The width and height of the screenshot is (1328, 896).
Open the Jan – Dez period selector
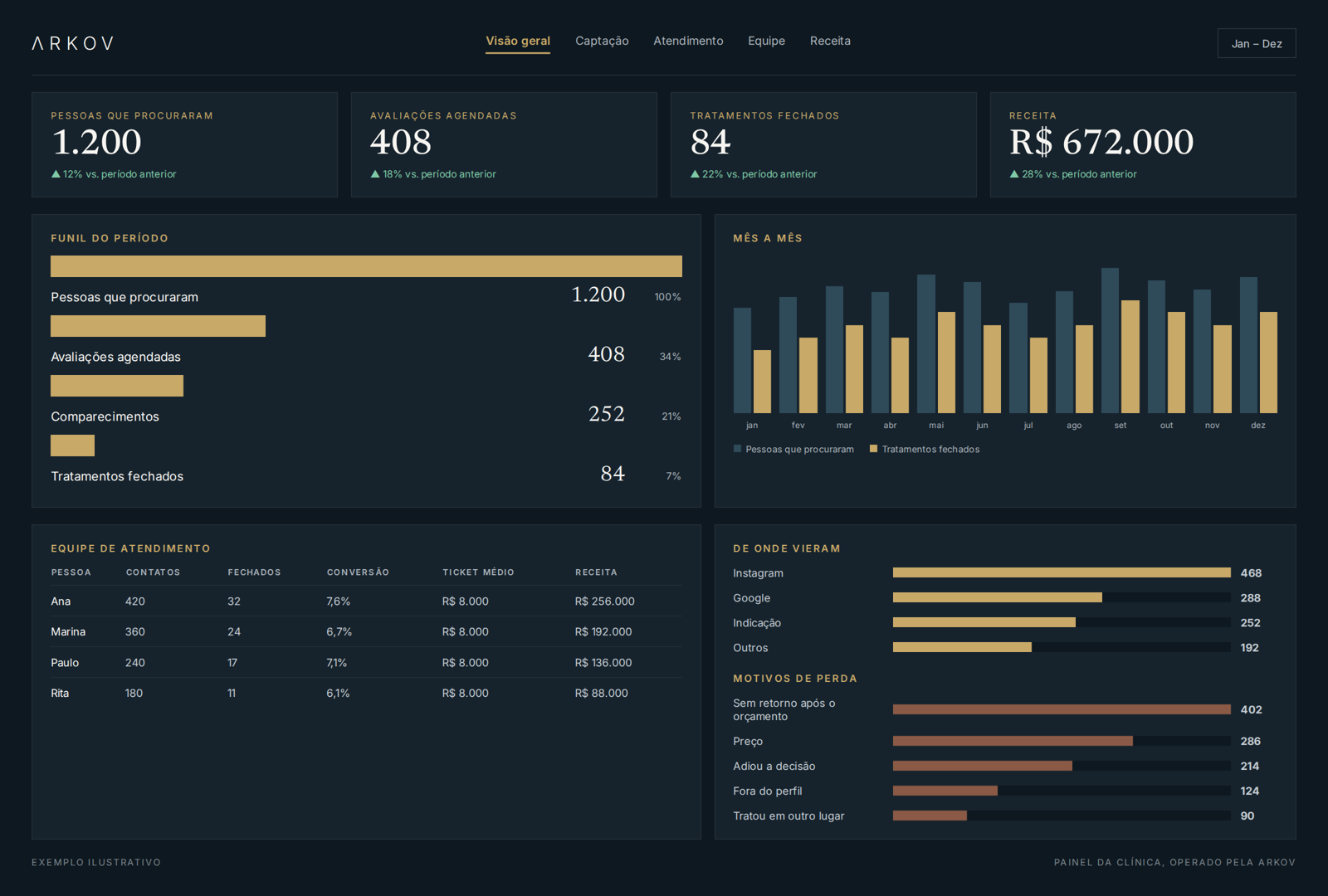point(1257,43)
